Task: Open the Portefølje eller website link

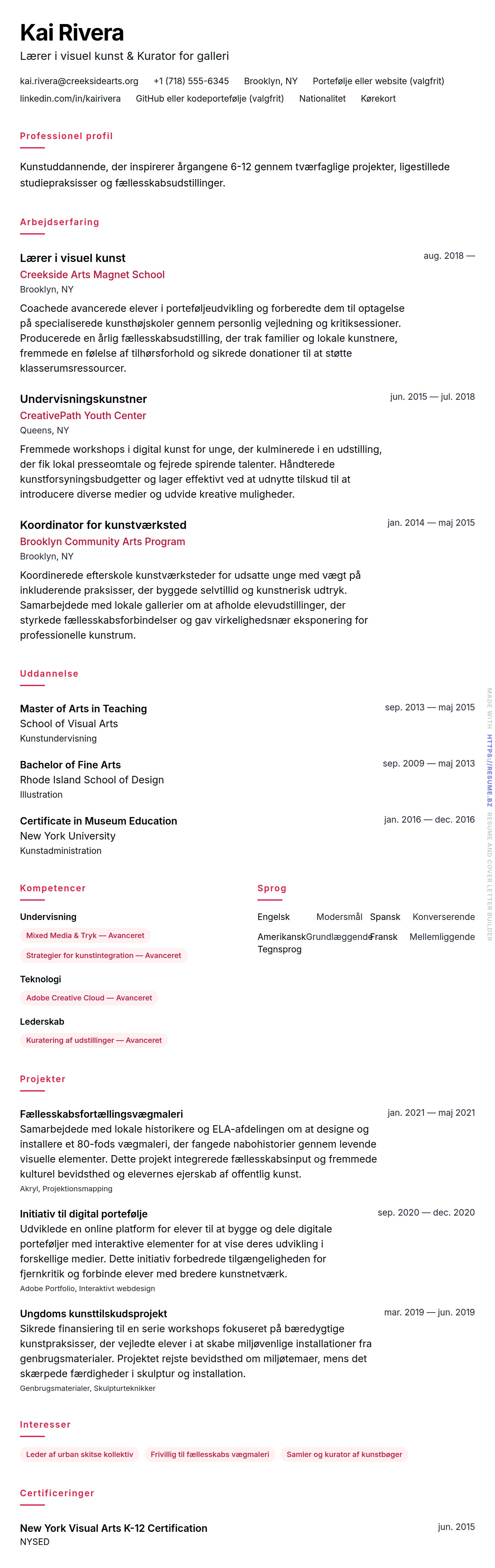Action: point(377,81)
